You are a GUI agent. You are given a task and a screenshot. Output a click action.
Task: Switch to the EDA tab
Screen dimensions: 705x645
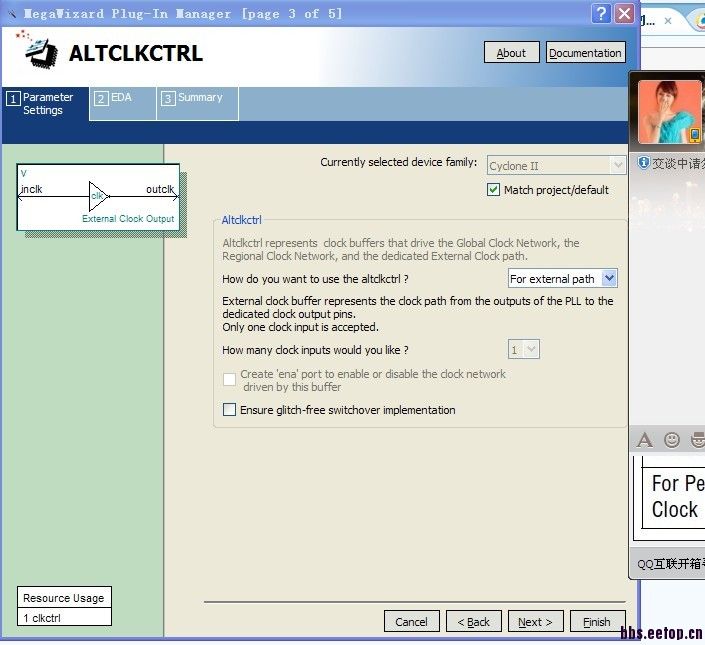pos(123,104)
